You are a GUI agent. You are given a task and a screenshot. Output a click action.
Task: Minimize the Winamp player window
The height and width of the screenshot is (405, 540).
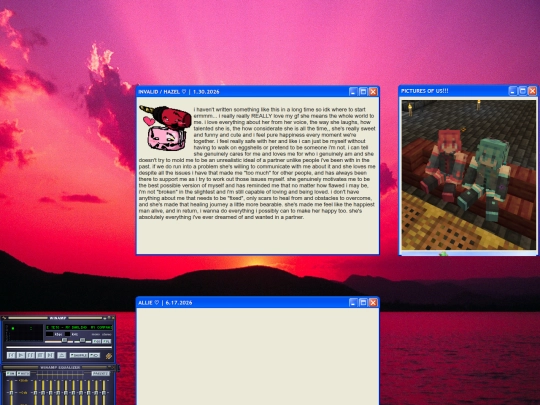[x=105, y=318]
